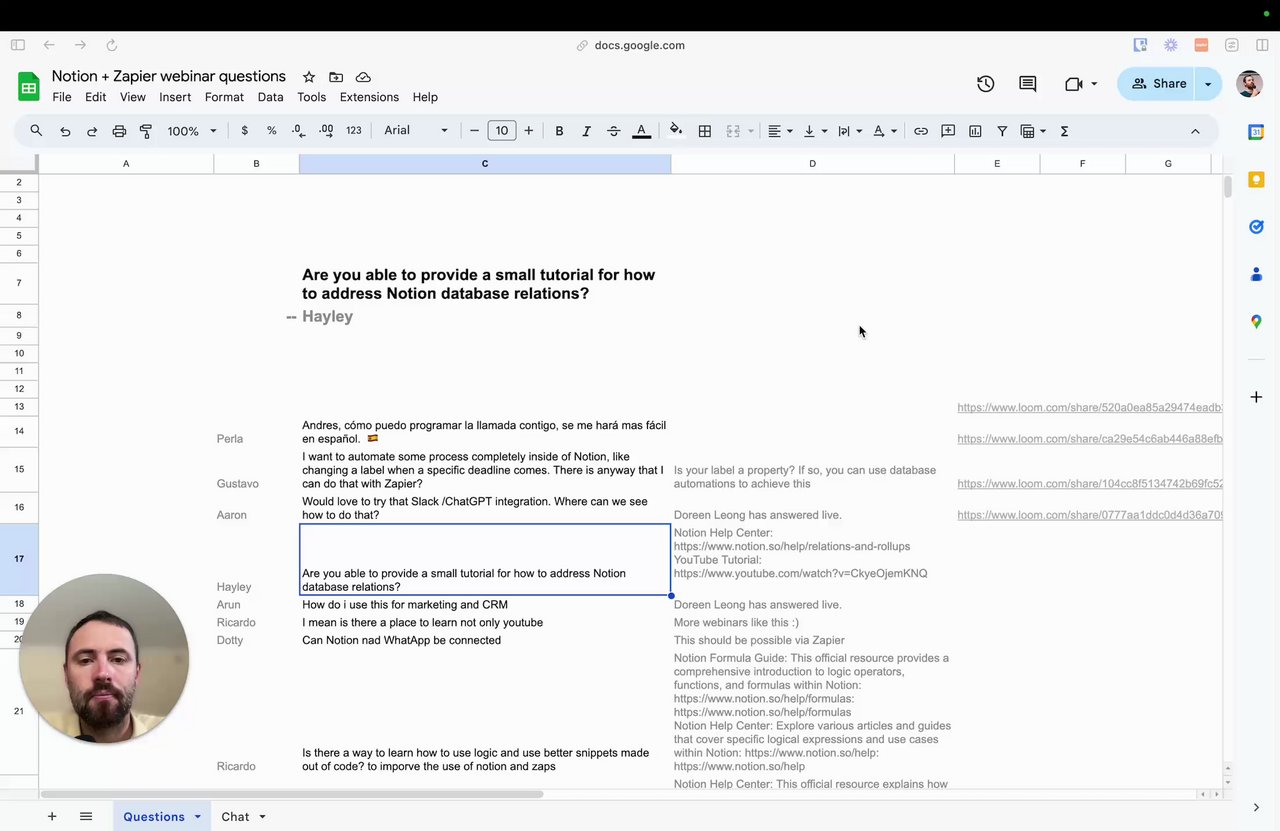Open Google Calendar side panel
This screenshot has width=1280, height=831.
coord(1256,132)
